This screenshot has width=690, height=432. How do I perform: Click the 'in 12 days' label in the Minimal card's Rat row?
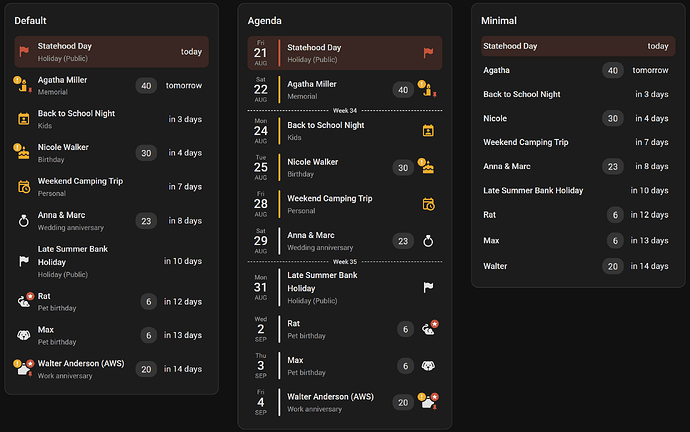[x=650, y=215]
